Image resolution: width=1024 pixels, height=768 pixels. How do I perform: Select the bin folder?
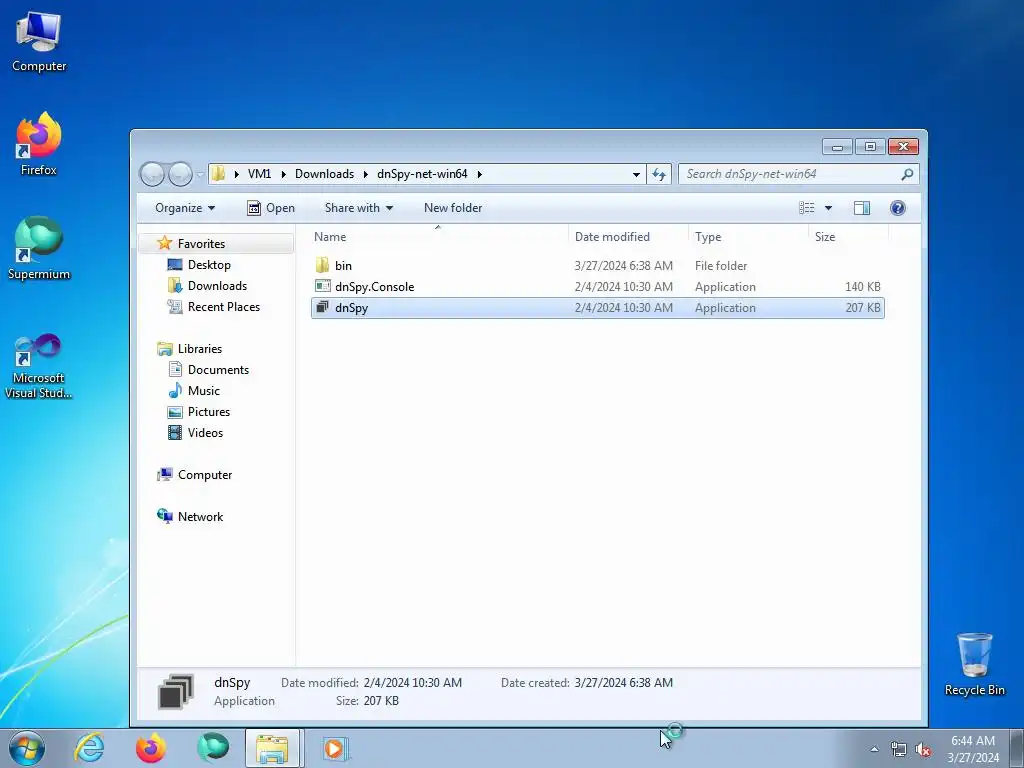598,266
